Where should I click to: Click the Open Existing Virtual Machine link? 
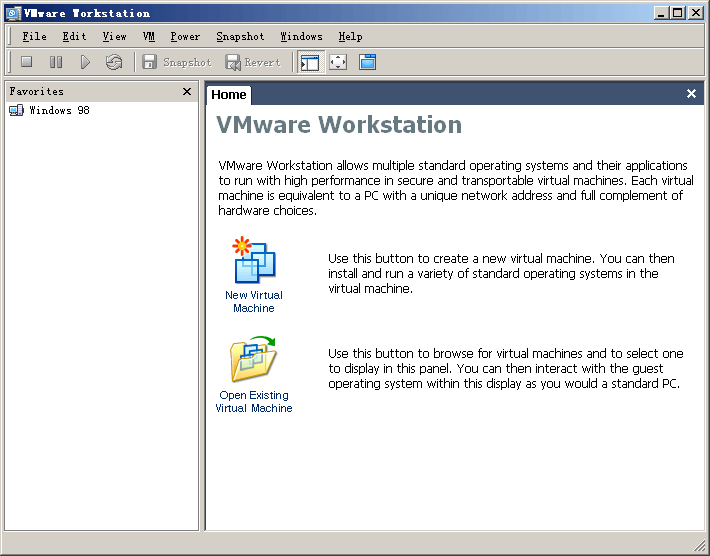coord(254,402)
